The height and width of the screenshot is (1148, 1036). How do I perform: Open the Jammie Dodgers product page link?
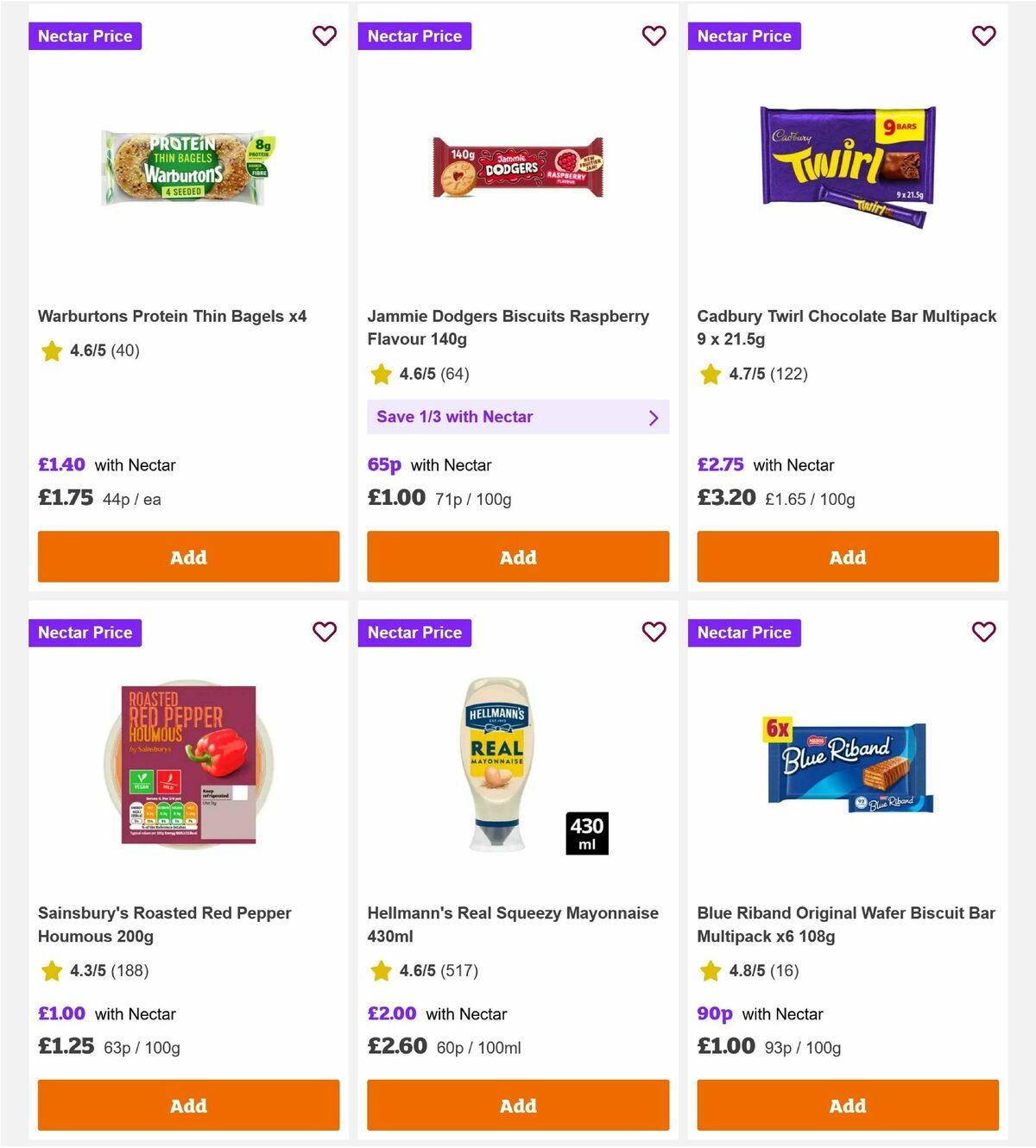[x=509, y=327]
